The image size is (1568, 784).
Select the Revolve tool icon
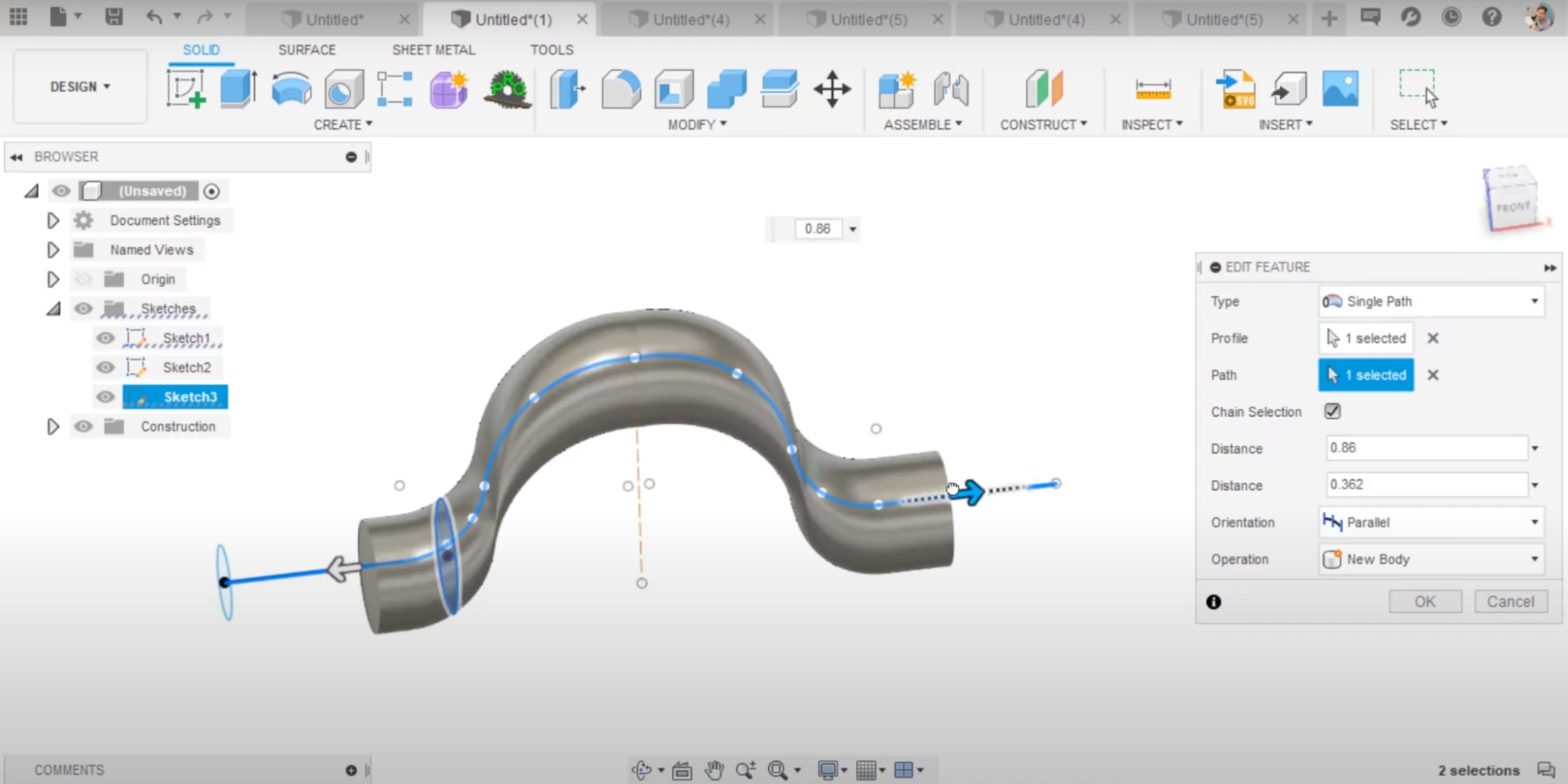coord(291,89)
